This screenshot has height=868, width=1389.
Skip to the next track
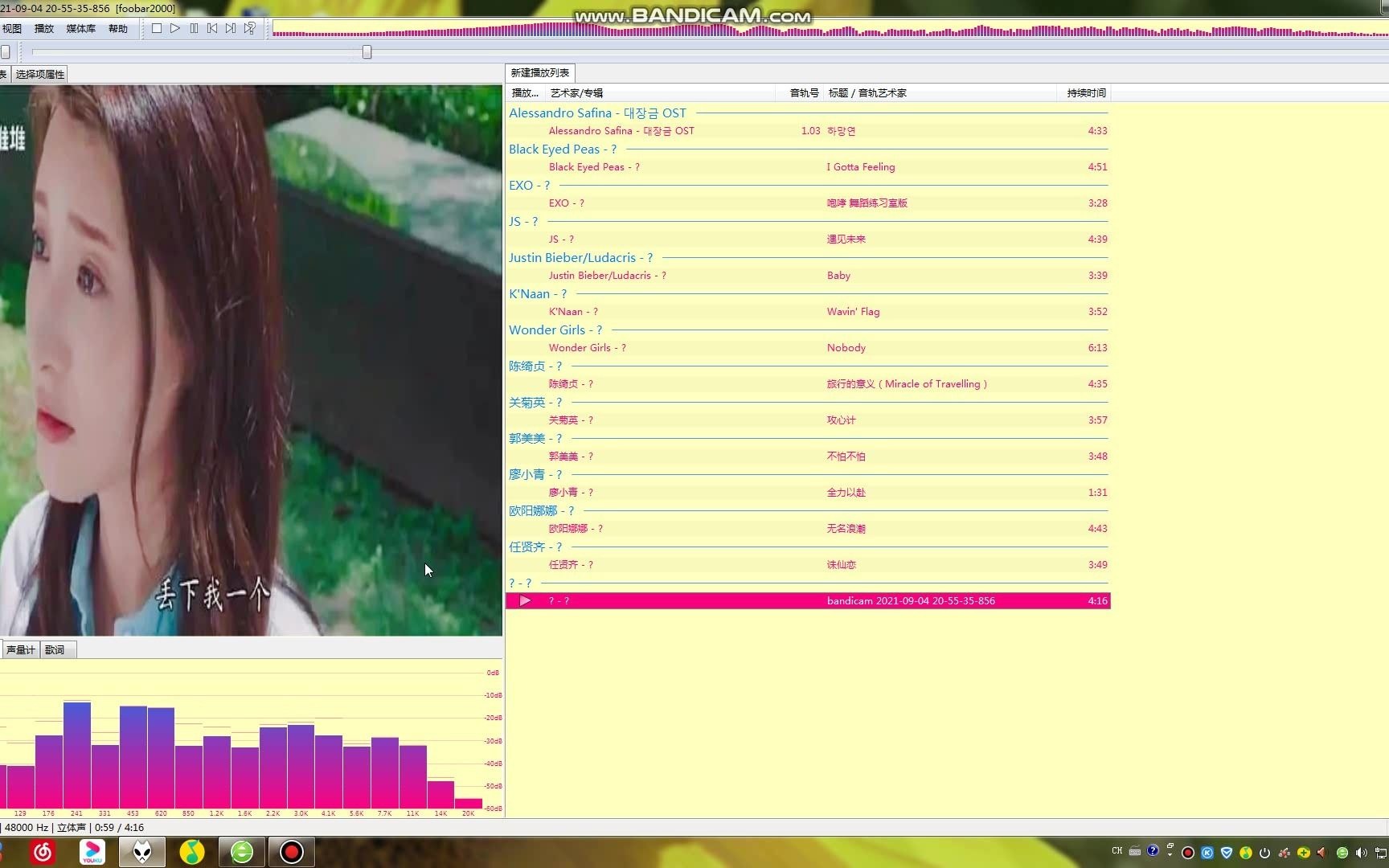point(231,28)
